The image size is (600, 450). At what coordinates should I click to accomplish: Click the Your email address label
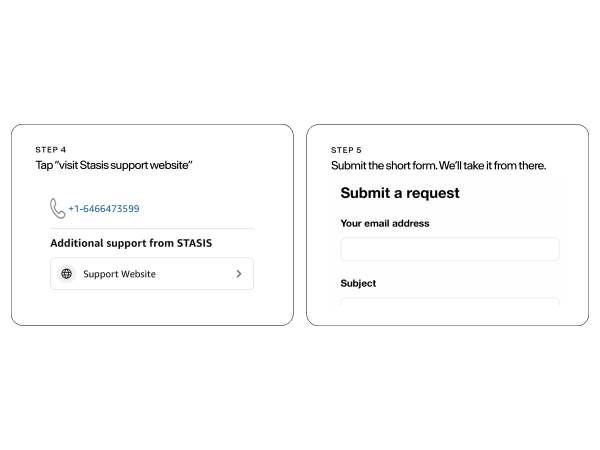click(x=385, y=223)
